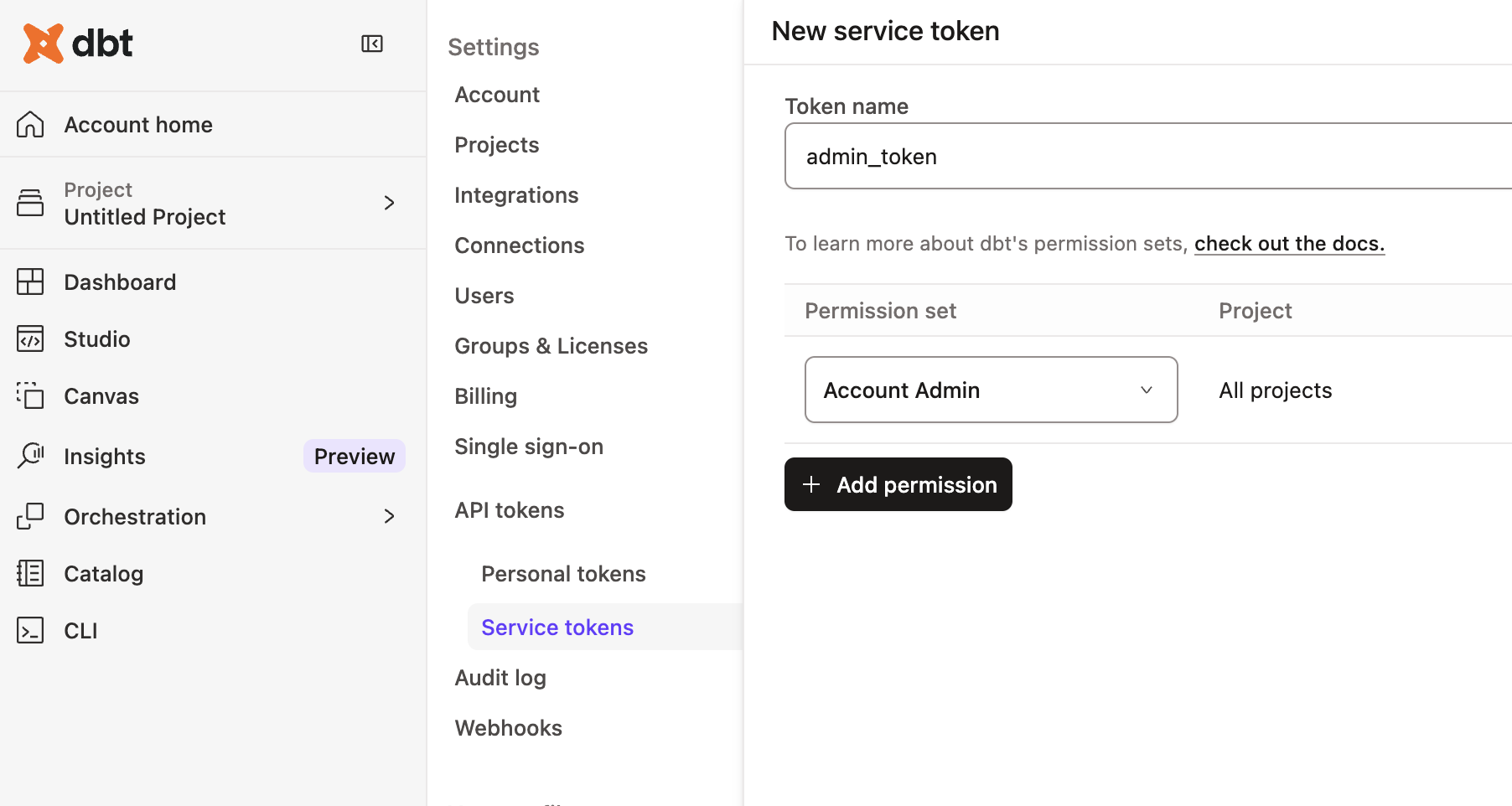Viewport: 1512px width, 806px height.
Task: Click the Studio code editor icon
Action: [x=30, y=339]
